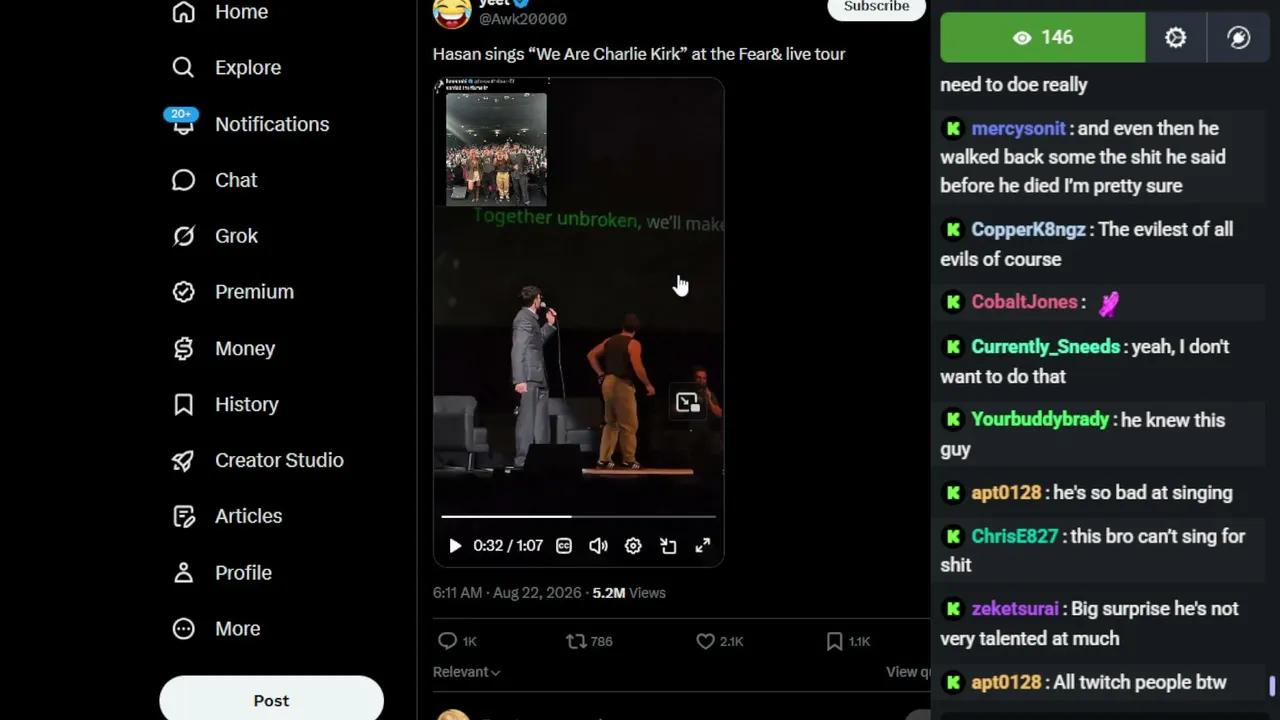Open Premium via the verified badge icon
The image size is (1280, 720).
(x=183, y=292)
